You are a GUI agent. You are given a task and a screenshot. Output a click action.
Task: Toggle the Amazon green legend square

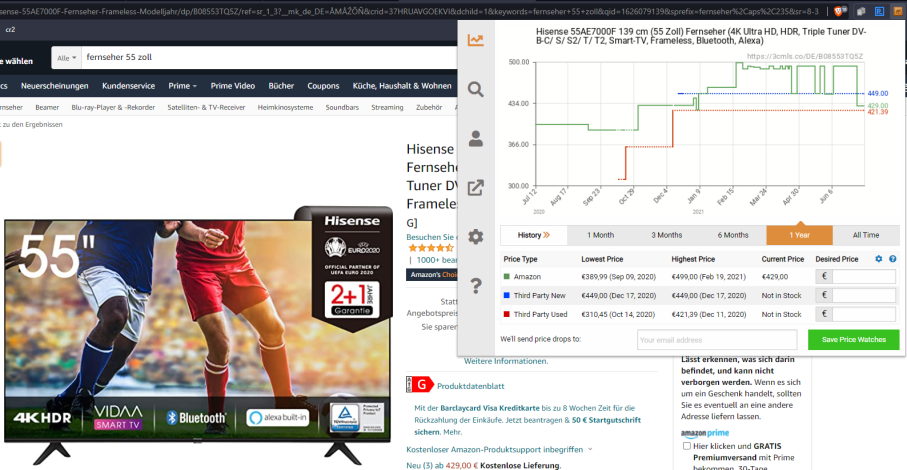(x=507, y=276)
